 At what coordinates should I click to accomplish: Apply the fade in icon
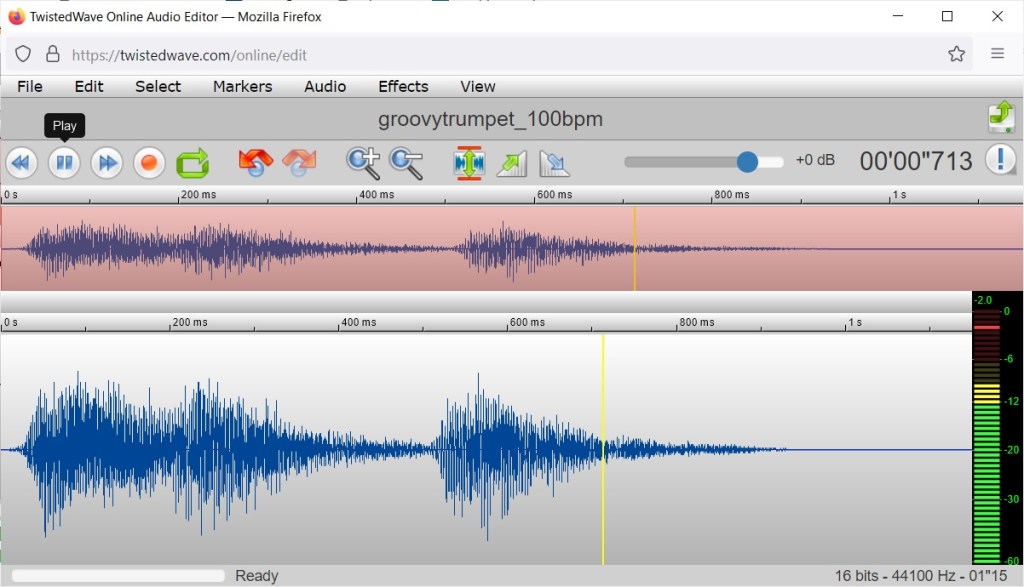[x=511, y=162]
